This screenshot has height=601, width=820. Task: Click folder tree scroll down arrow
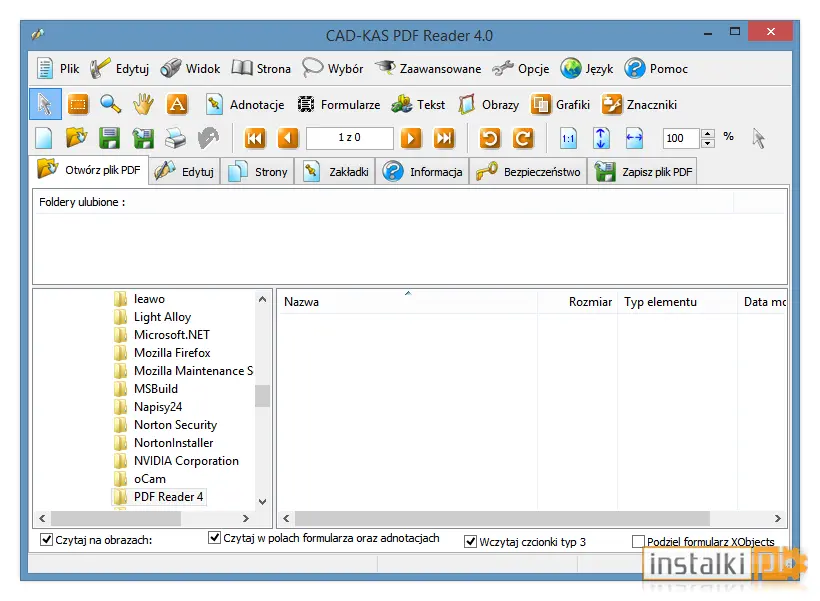click(263, 501)
